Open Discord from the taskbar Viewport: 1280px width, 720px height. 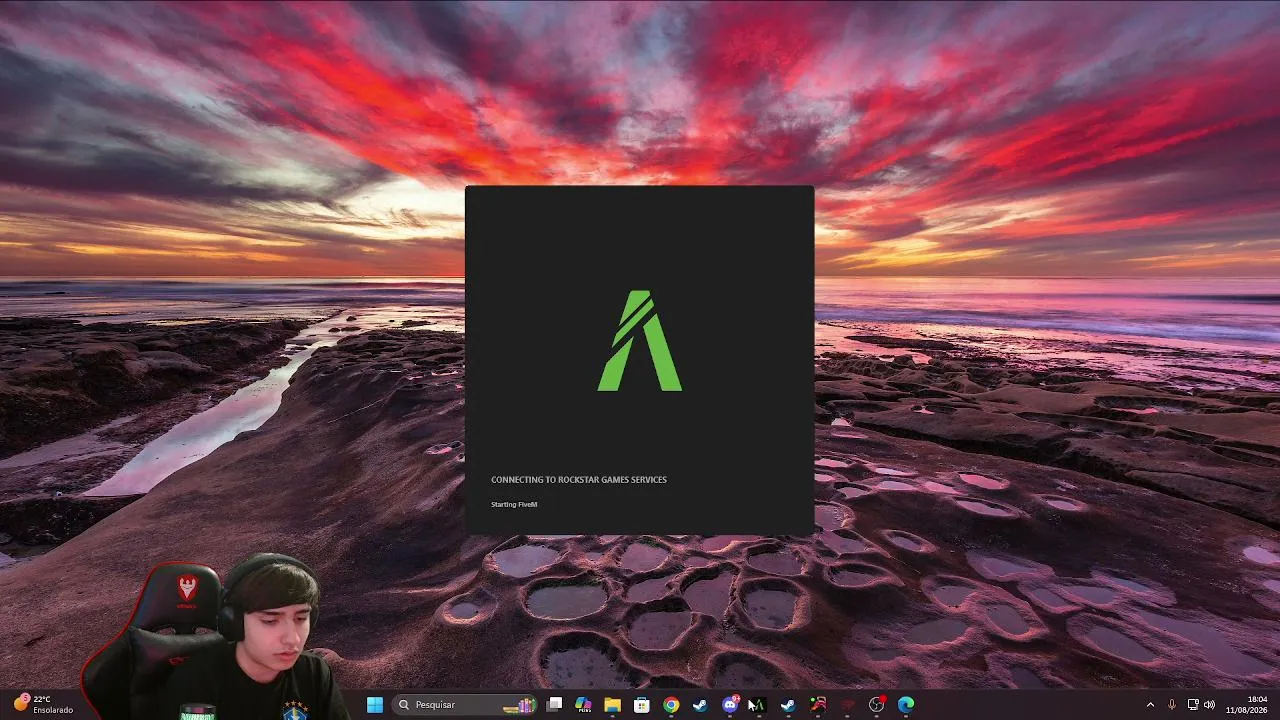tap(730, 705)
